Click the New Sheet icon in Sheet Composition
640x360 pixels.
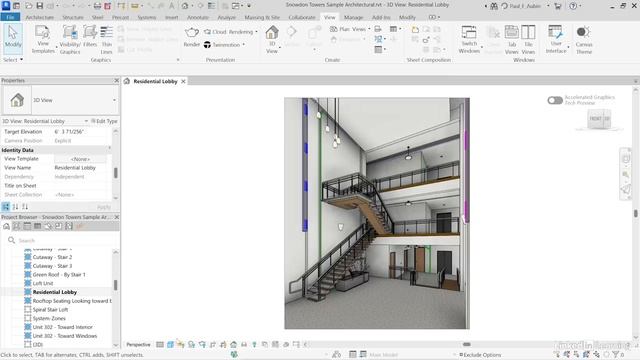point(415,29)
